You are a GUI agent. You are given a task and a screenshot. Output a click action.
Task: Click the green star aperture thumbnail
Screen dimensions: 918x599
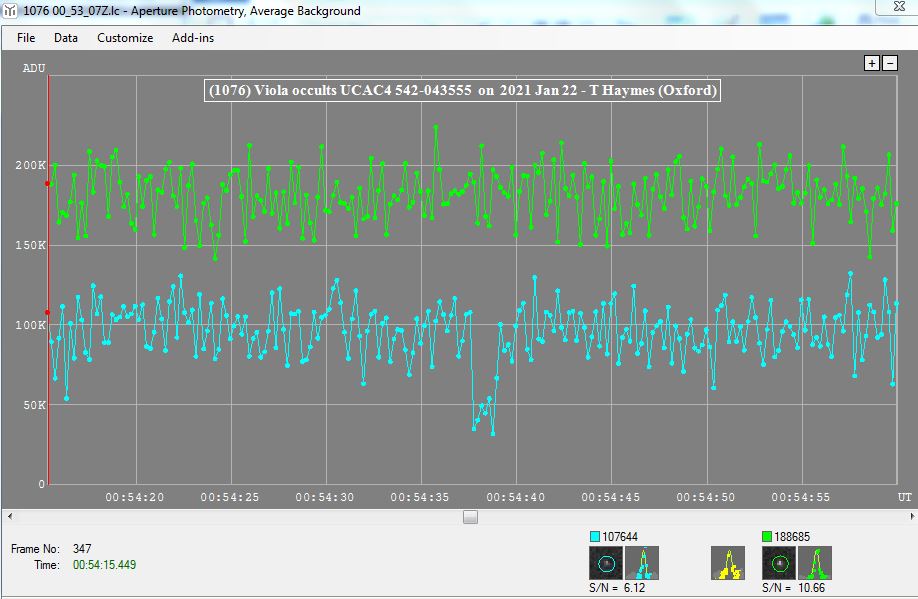click(x=779, y=564)
